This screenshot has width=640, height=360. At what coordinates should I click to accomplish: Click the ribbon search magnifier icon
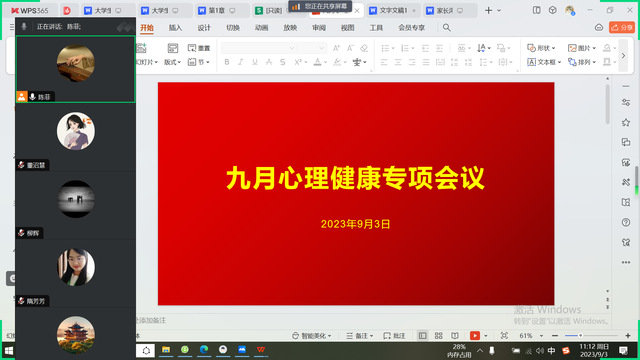pos(447,27)
